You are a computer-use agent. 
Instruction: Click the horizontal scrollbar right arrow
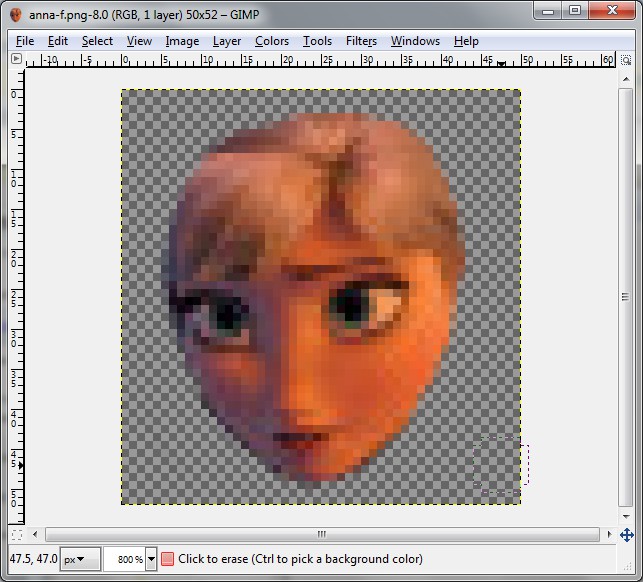609,534
